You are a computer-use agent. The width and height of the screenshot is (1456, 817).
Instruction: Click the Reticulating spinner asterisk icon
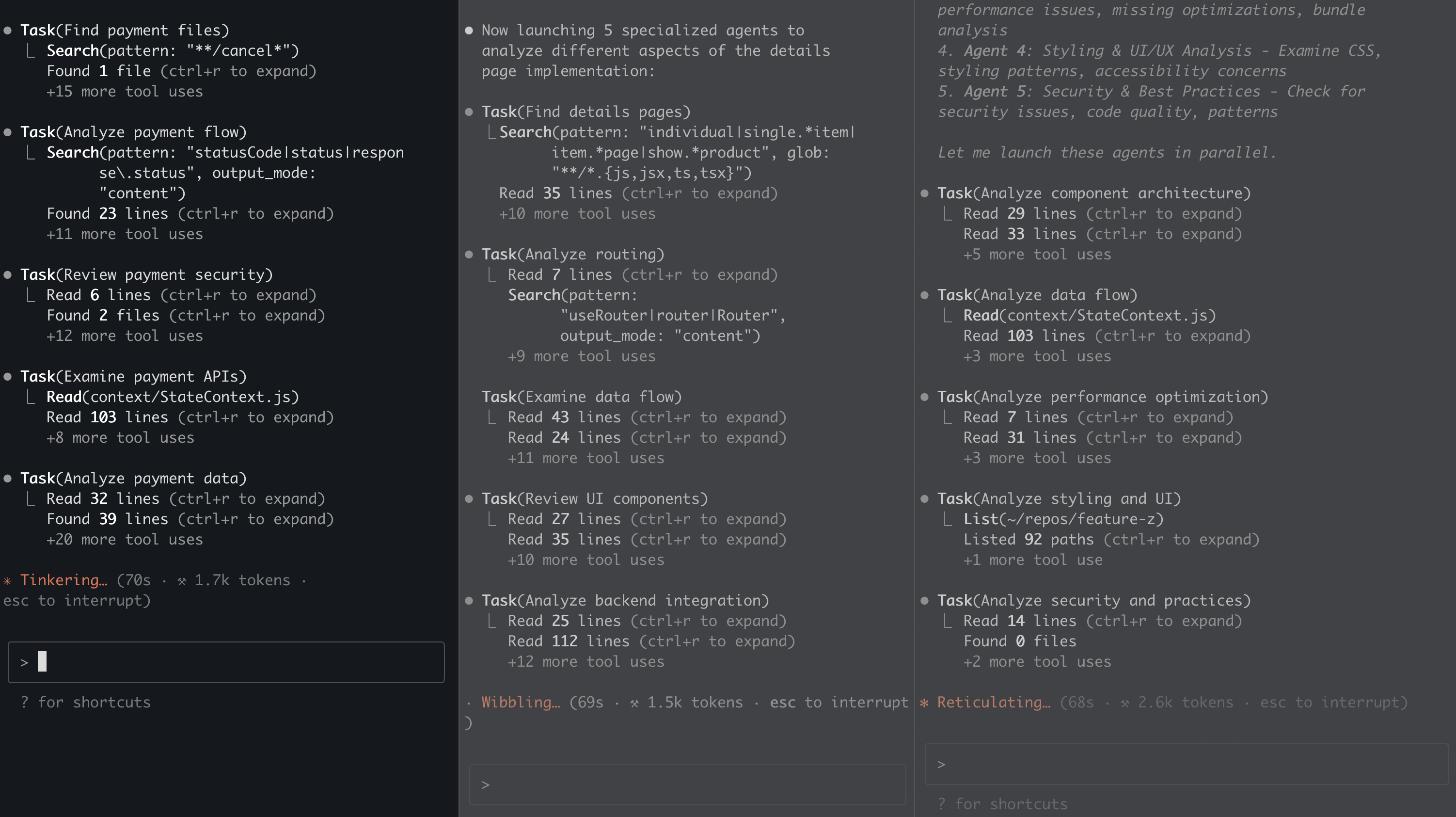[x=924, y=703]
